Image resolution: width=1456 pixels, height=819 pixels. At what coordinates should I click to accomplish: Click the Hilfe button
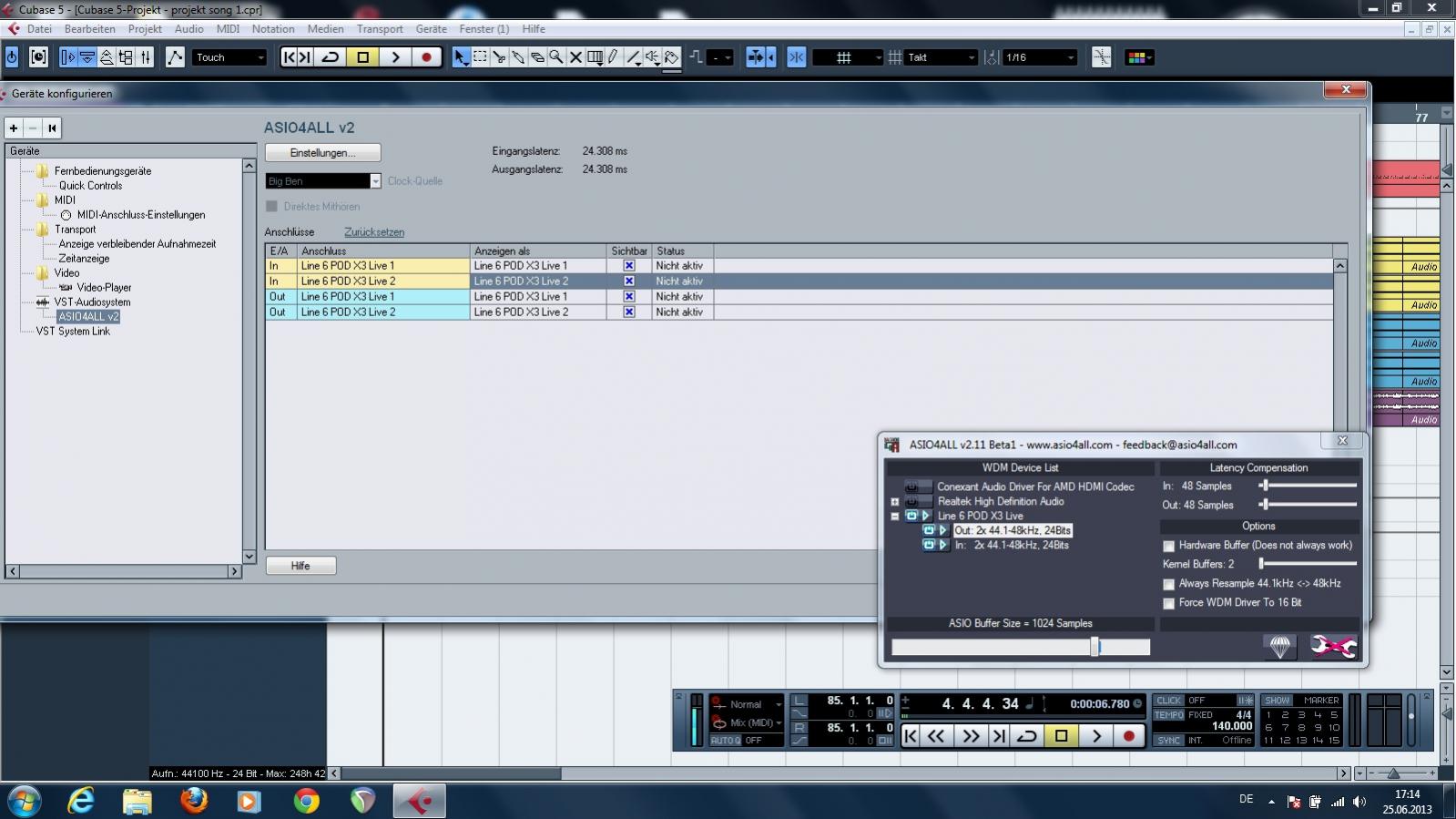point(300,566)
